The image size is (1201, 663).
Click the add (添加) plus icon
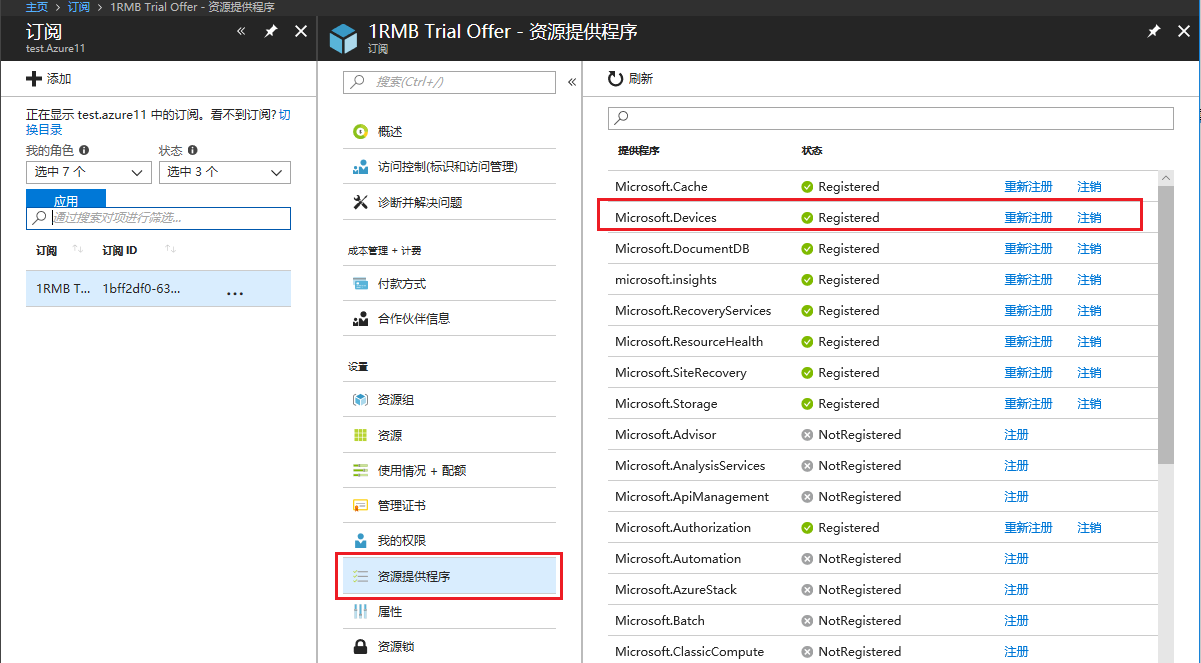pyautogui.click(x=34, y=79)
